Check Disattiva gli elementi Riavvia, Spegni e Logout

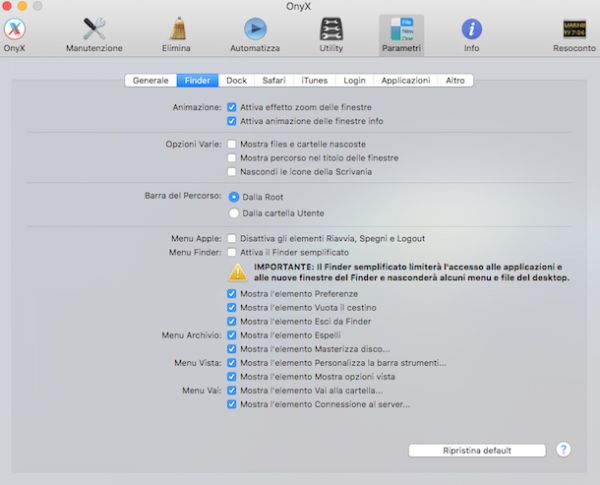[232, 238]
